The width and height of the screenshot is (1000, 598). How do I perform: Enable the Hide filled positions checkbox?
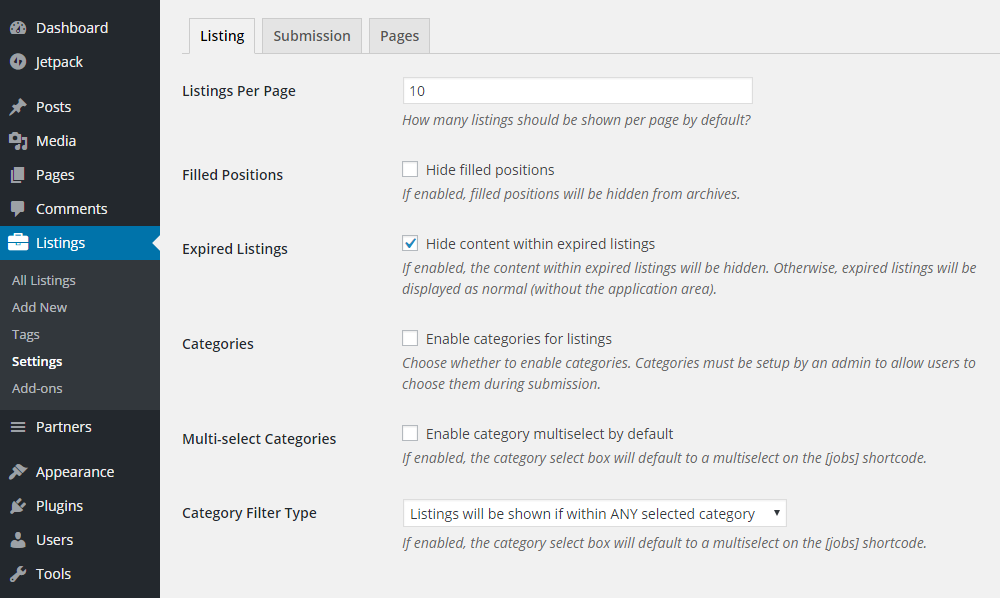click(x=409, y=169)
